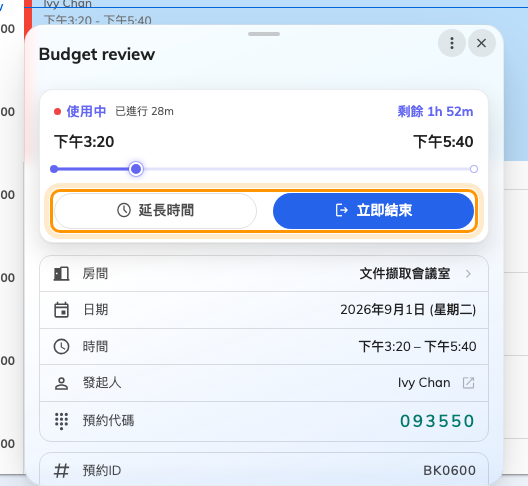Click the 已進行 28m elapsed text
Viewport: 528px width, 486px height.
pyautogui.click(x=144, y=111)
